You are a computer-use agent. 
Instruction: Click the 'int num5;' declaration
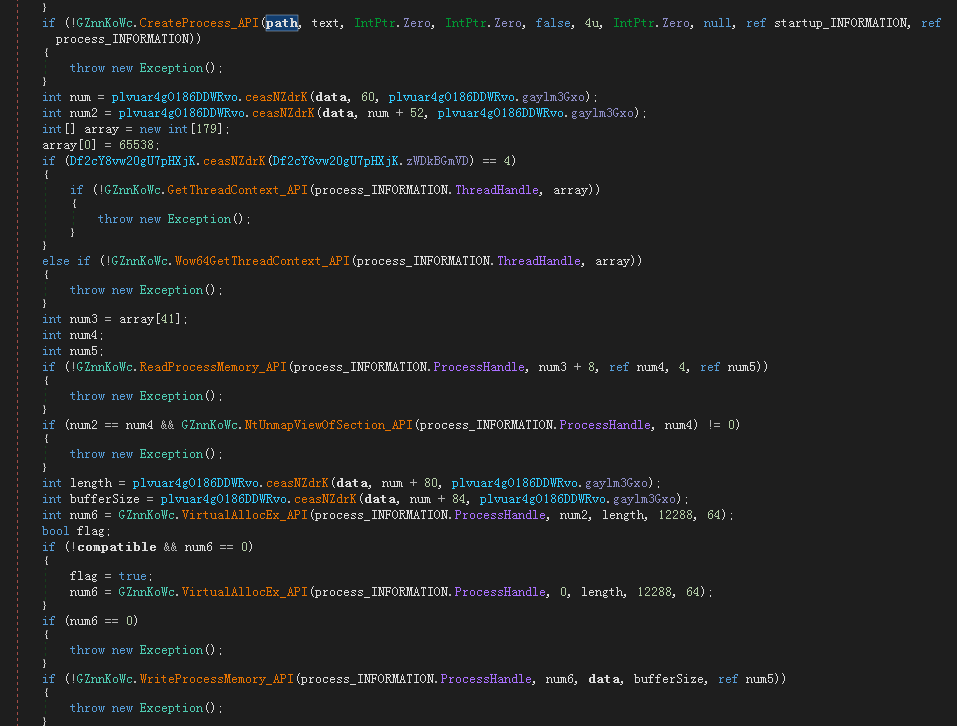[x=72, y=351]
